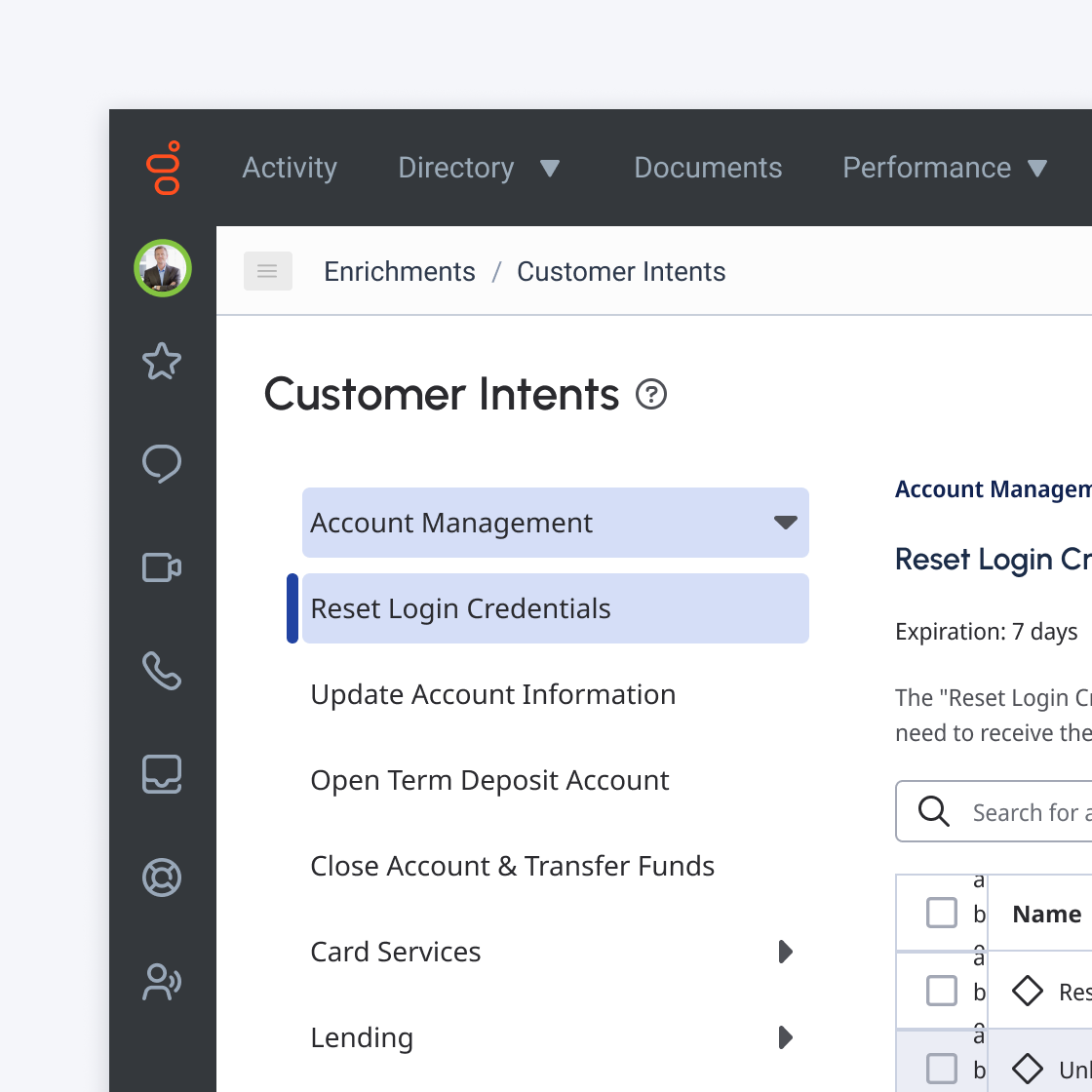Image resolution: width=1092 pixels, height=1092 pixels.
Task: Open the agent speaking icon in sidebar
Action: [162, 981]
